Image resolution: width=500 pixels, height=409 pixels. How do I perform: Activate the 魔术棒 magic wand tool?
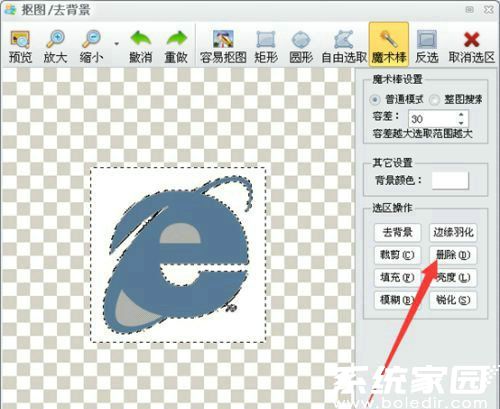389,43
